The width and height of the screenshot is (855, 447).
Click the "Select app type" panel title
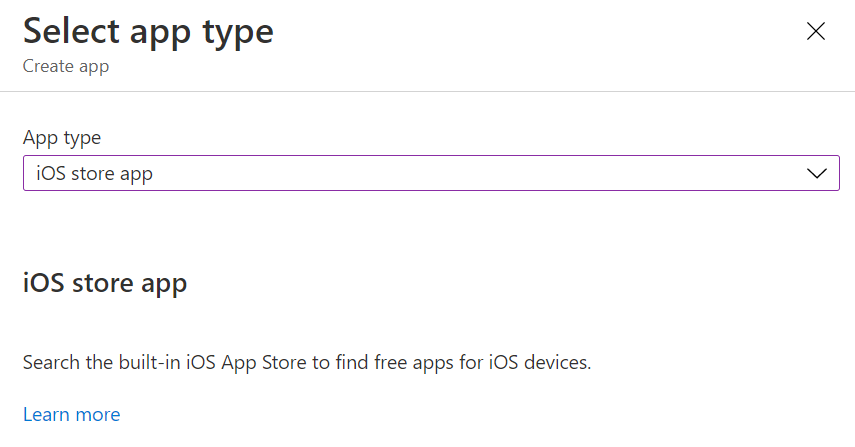pos(148,31)
